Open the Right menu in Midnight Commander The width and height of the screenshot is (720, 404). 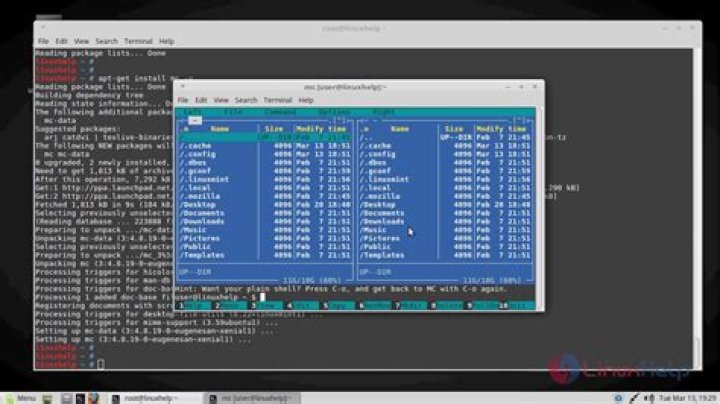tap(384, 112)
